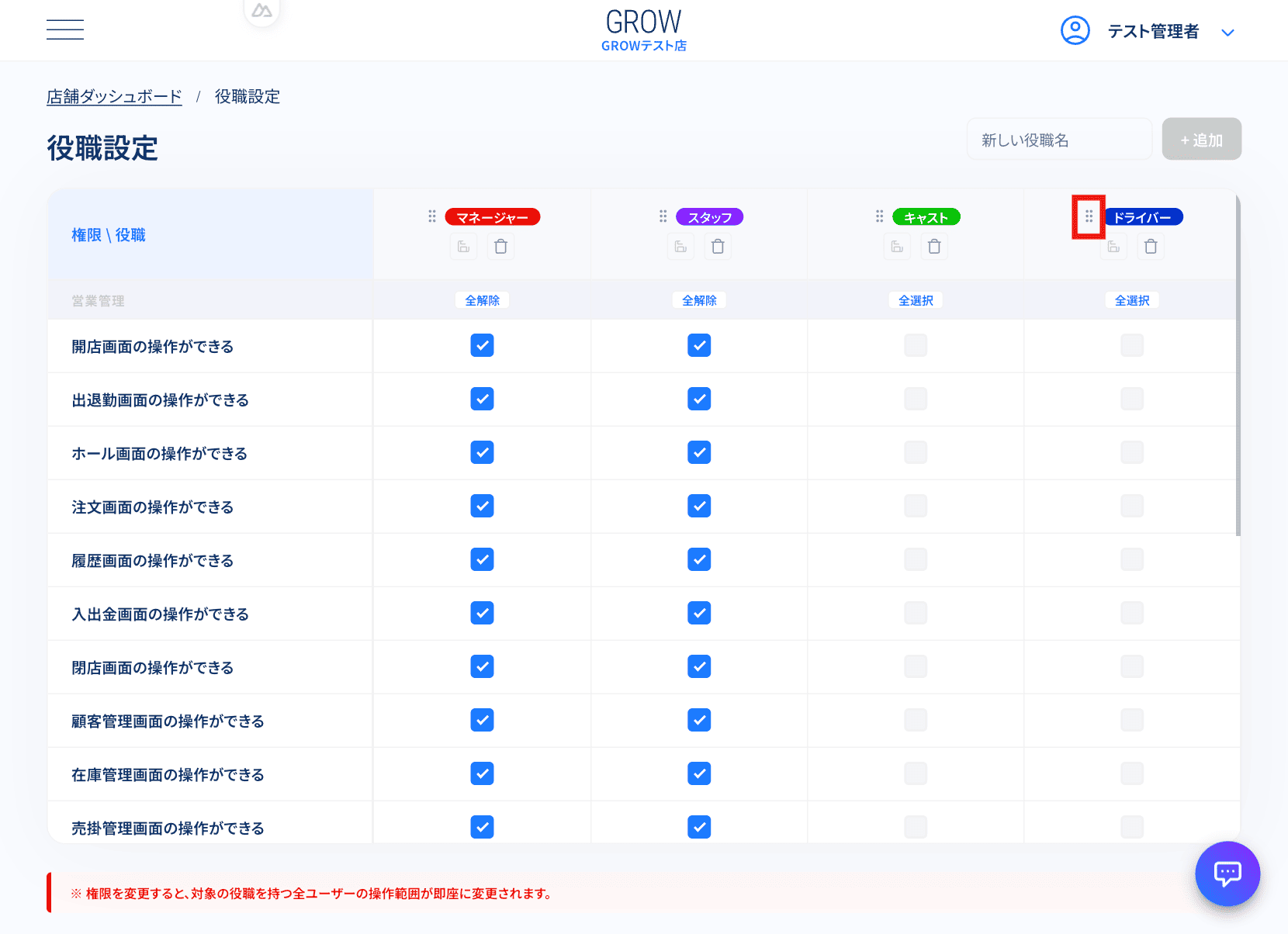Enable 顧客管理画面 permission for ドライバー
1288x934 pixels.
pos(1132,720)
